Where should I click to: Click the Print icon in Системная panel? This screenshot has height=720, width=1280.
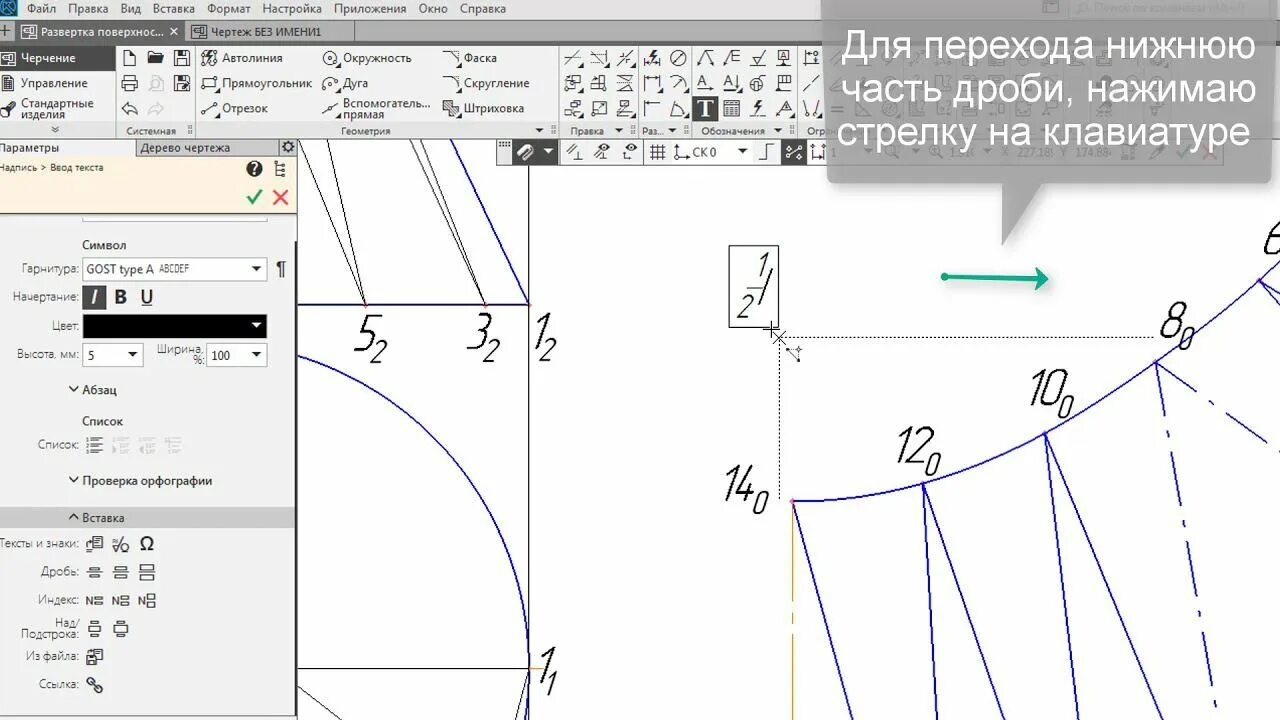point(129,83)
